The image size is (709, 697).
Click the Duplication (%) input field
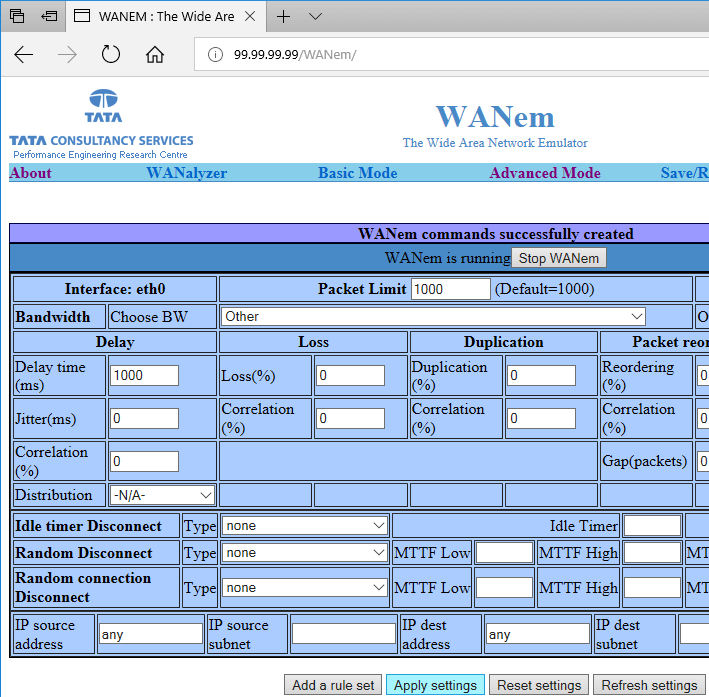541,375
